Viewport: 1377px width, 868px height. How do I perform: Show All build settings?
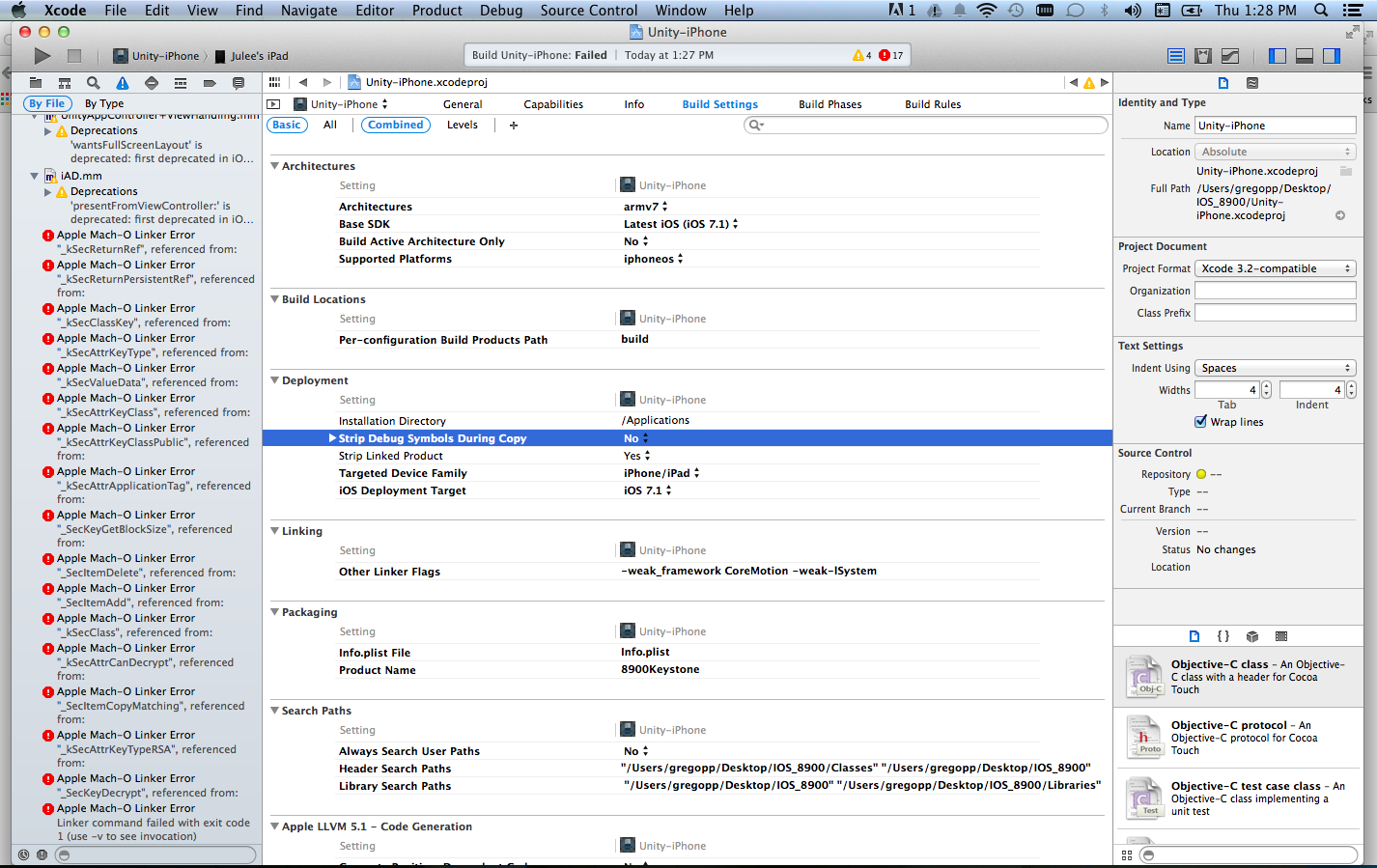pyautogui.click(x=330, y=125)
